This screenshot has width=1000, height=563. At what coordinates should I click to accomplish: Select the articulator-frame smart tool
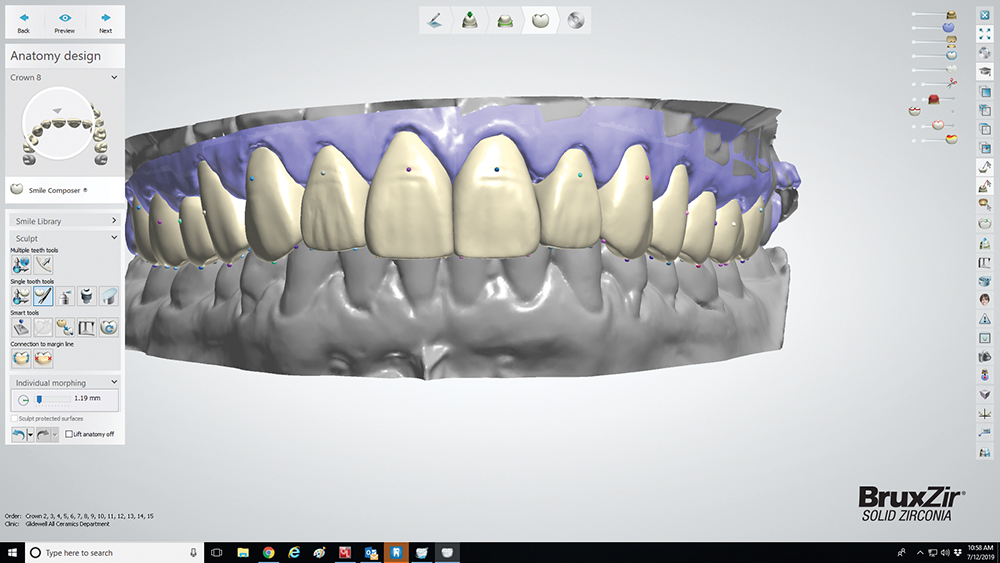tap(87, 327)
